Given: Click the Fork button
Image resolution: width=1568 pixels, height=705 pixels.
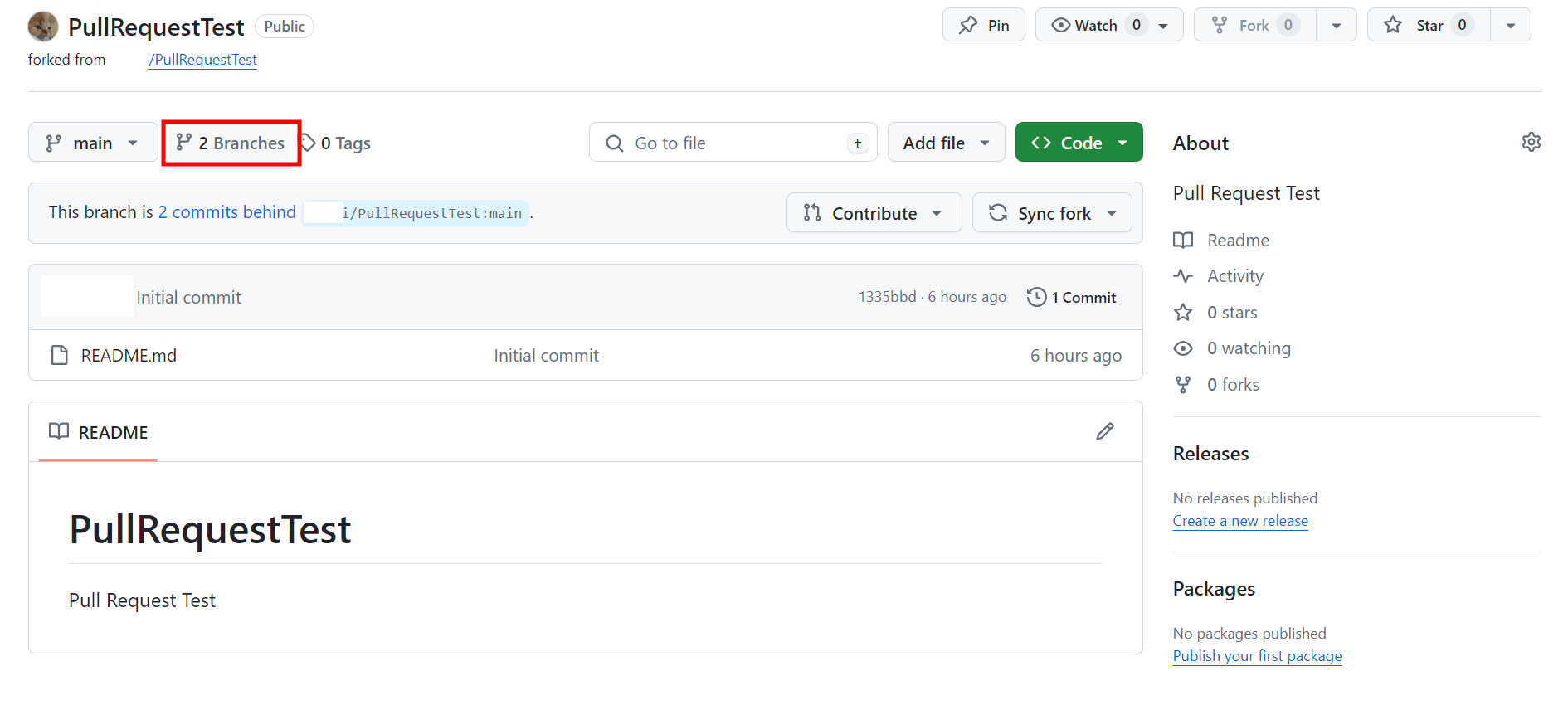Looking at the screenshot, I should tap(1254, 25).
